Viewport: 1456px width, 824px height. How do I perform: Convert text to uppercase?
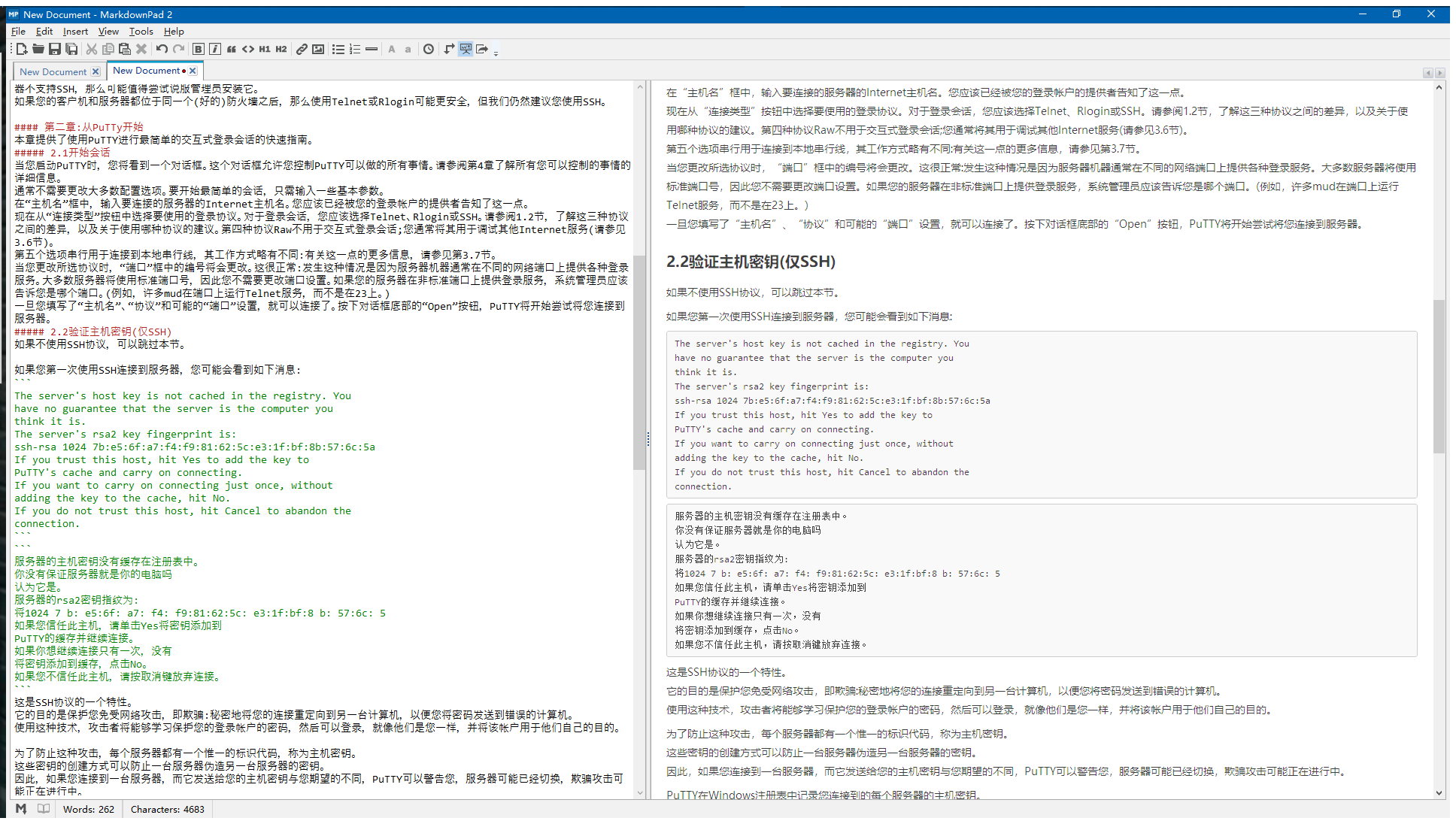click(x=392, y=49)
